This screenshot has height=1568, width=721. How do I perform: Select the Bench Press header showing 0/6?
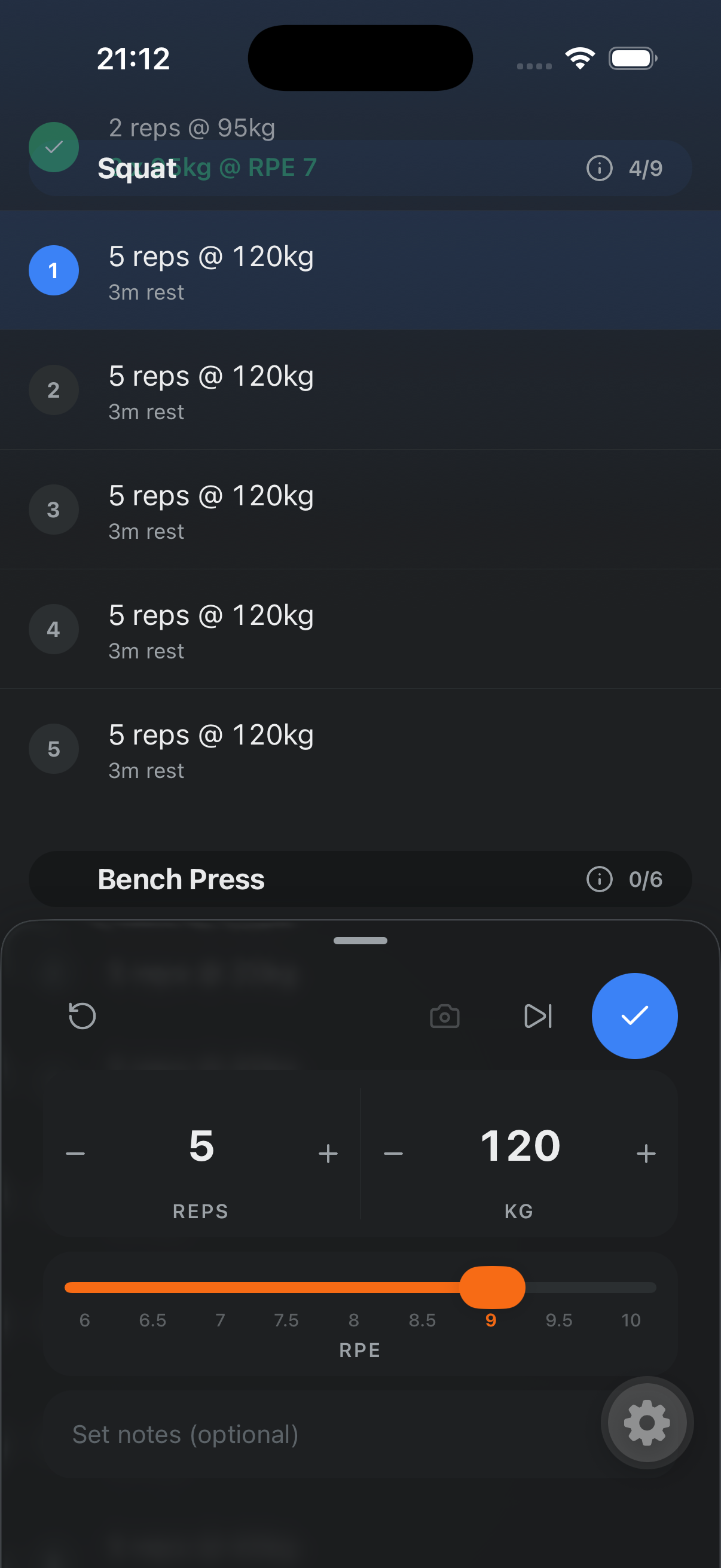pos(646,880)
